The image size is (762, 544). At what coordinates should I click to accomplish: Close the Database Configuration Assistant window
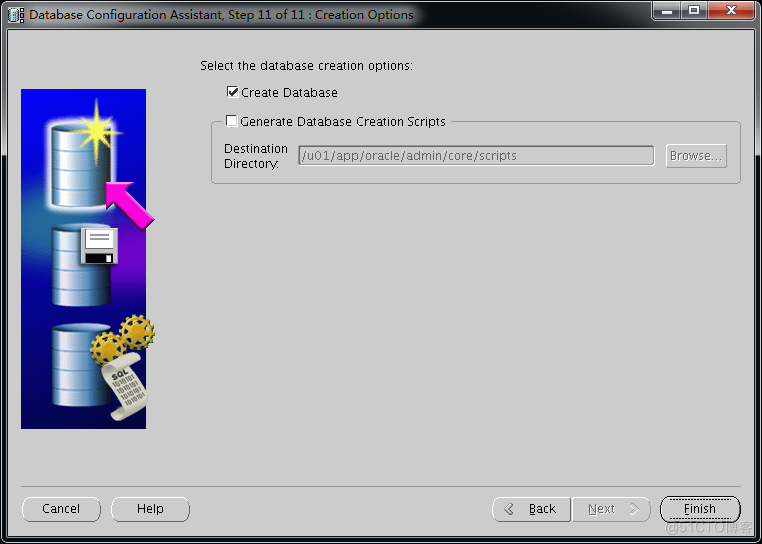pos(731,10)
